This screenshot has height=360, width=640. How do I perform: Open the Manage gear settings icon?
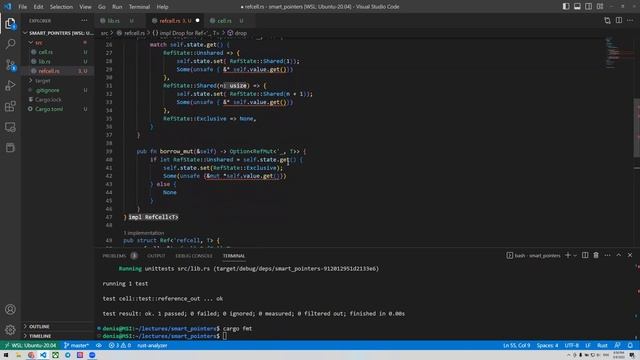pyautogui.click(x=10, y=329)
